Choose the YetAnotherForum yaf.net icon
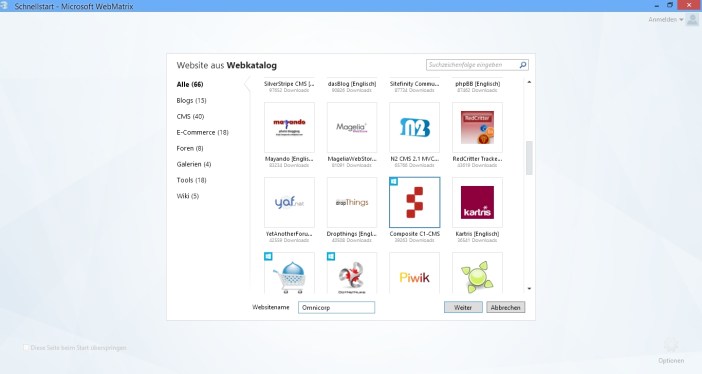This screenshot has width=702, height=374. coord(289,202)
